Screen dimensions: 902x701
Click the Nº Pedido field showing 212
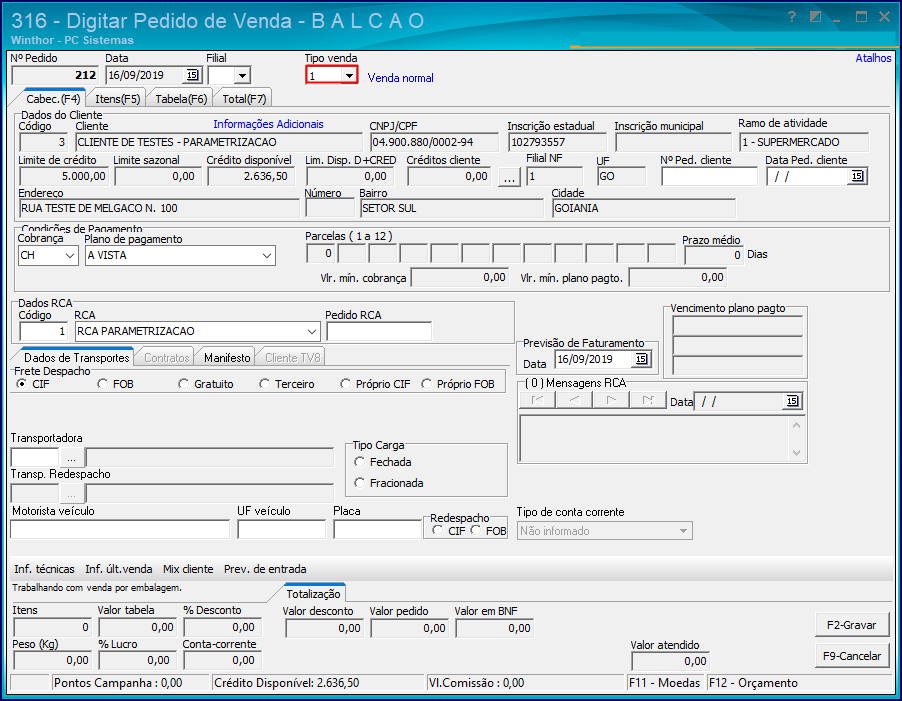coord(55,75)
